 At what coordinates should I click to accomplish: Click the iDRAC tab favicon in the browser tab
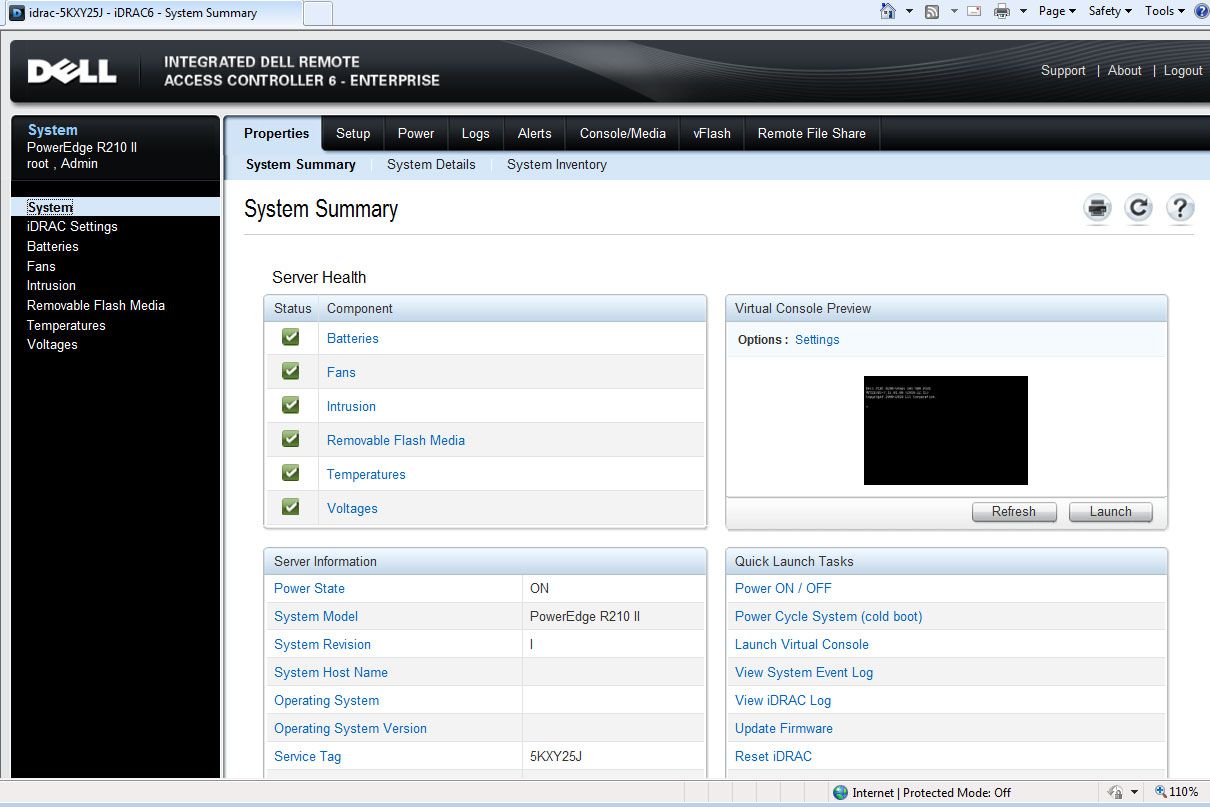pos(17,13)
